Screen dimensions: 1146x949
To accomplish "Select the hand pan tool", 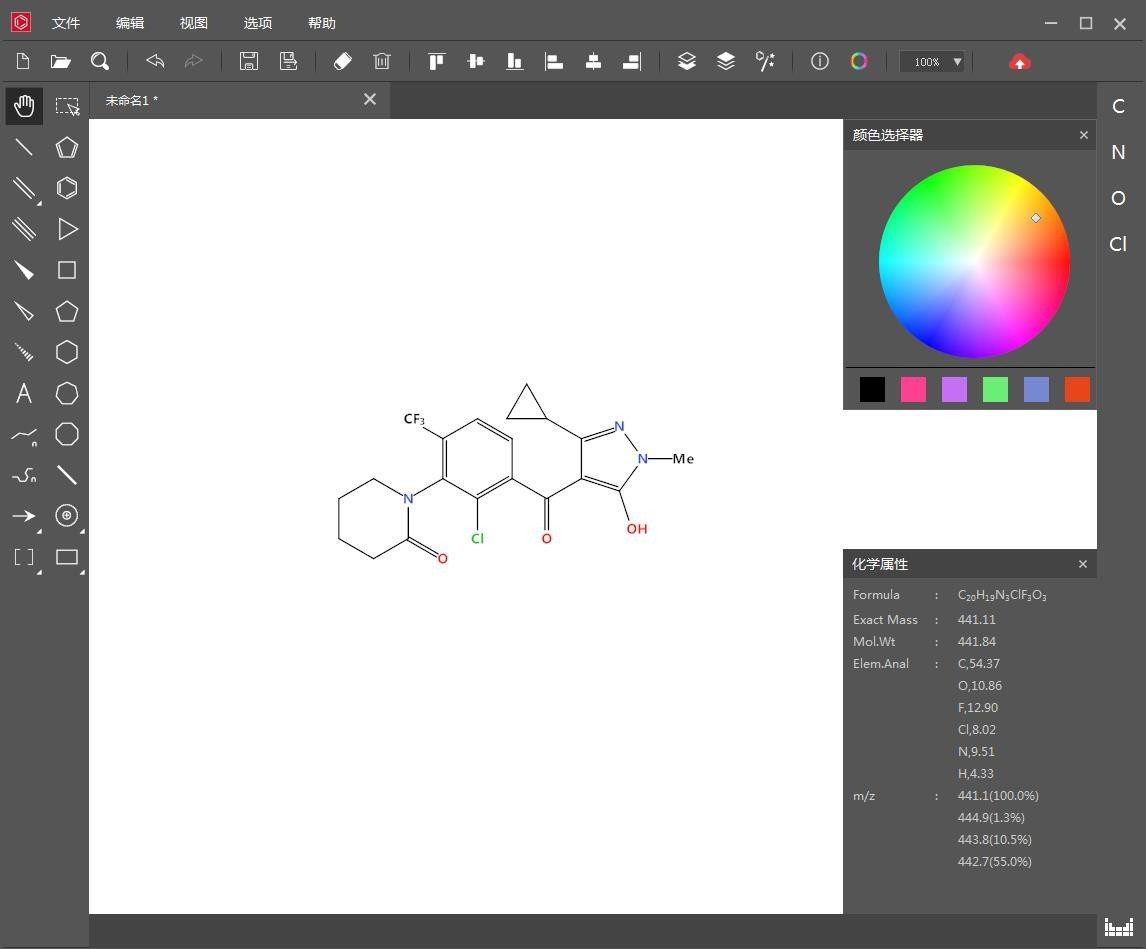I will click(24, 106).
